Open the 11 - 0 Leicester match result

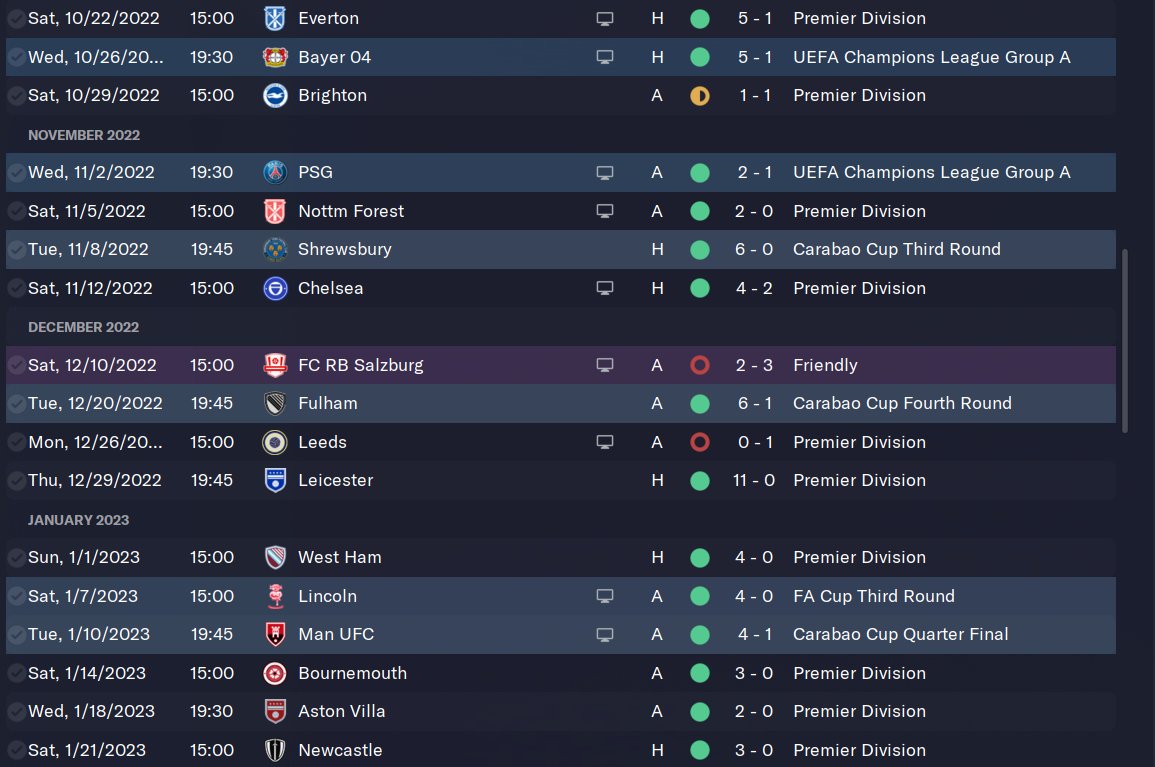(754, 480)
